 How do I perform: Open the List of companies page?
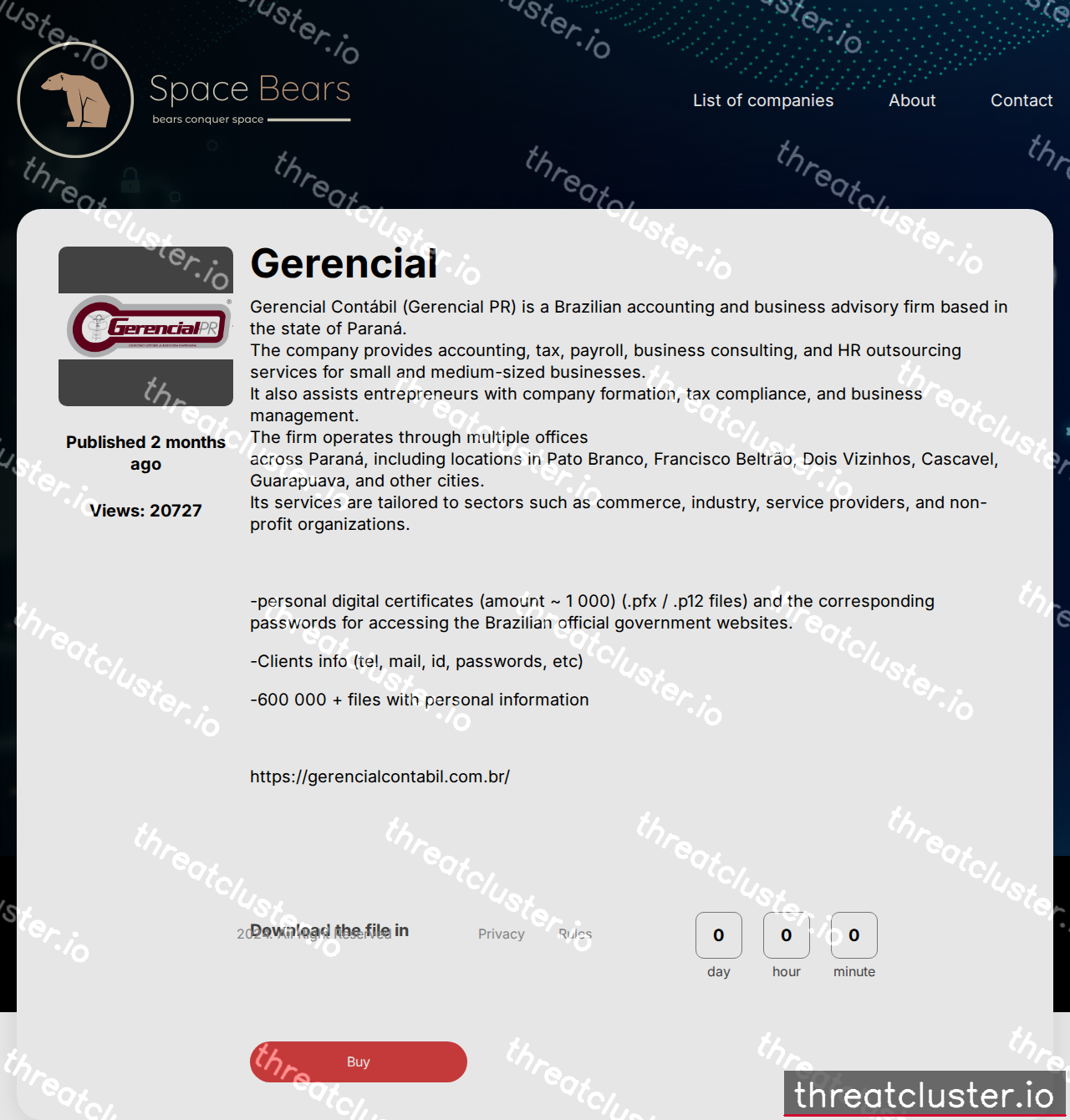point(763,100)
